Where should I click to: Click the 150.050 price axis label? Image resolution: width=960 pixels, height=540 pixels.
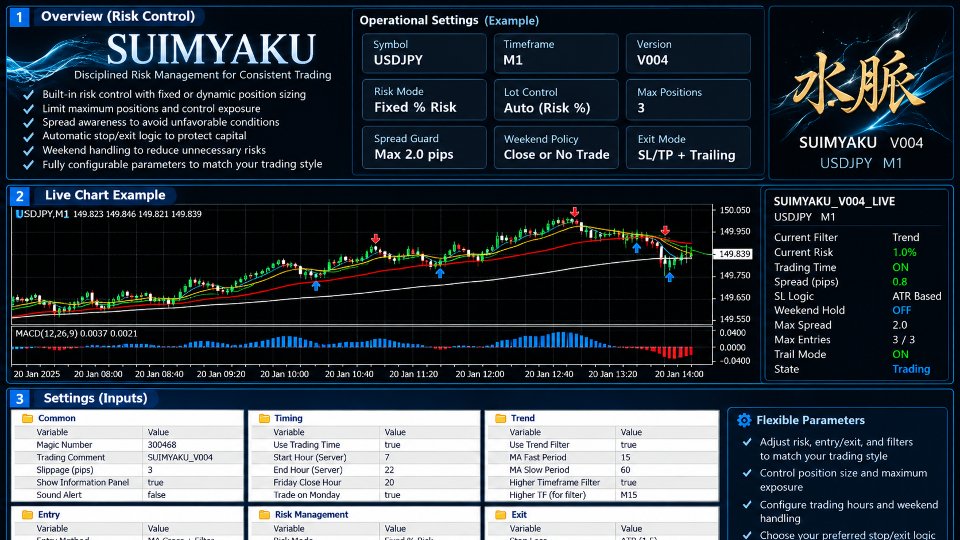(x=735, y=210)
